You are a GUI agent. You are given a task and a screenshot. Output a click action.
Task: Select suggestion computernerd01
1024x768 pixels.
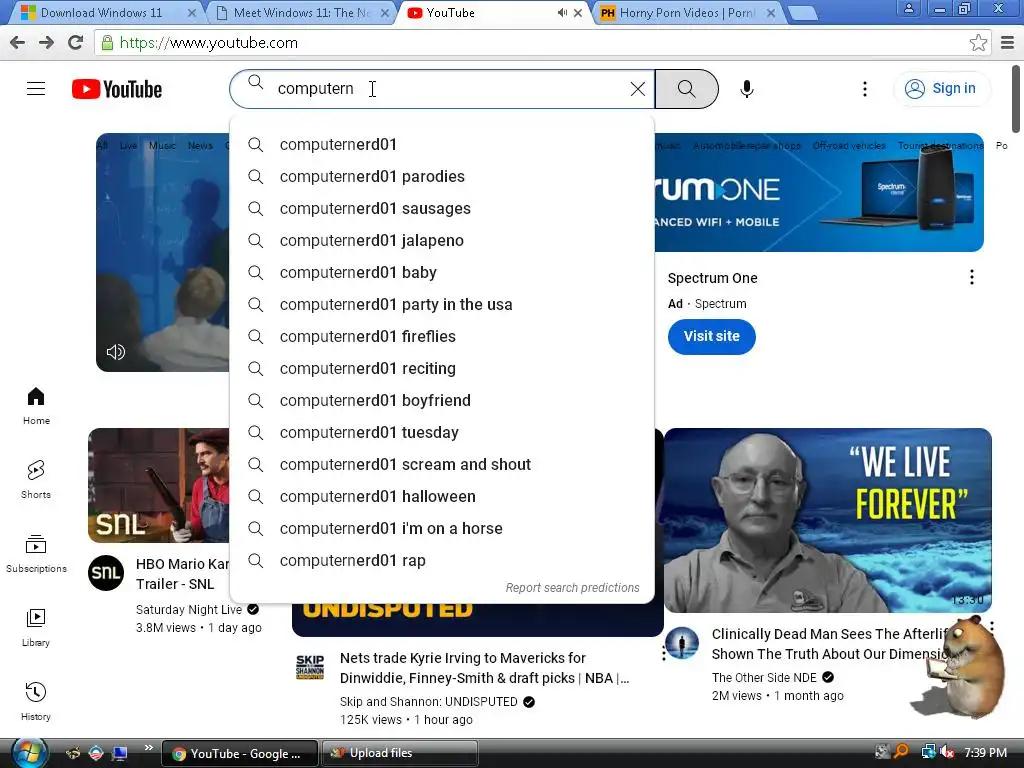(442, 144)
